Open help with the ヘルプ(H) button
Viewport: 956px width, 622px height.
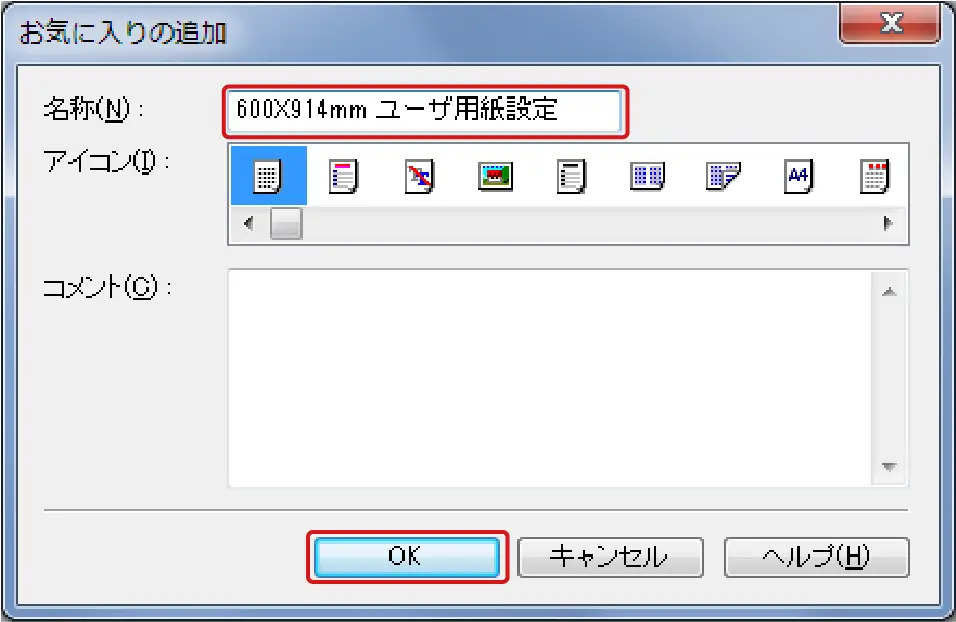[x=816, y=557]
